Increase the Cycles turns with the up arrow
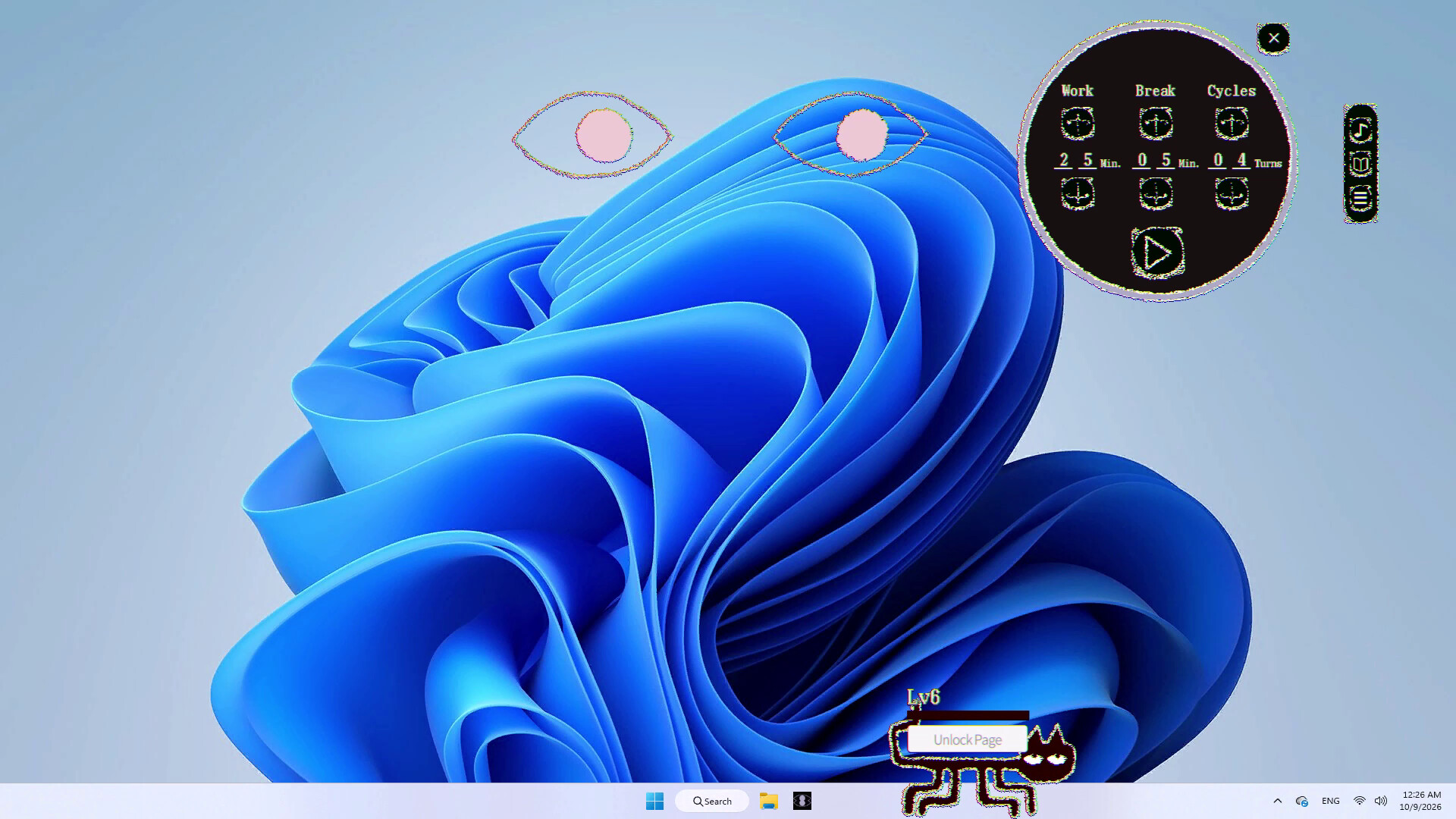 pyautogui.click(x=1232, y=123)
